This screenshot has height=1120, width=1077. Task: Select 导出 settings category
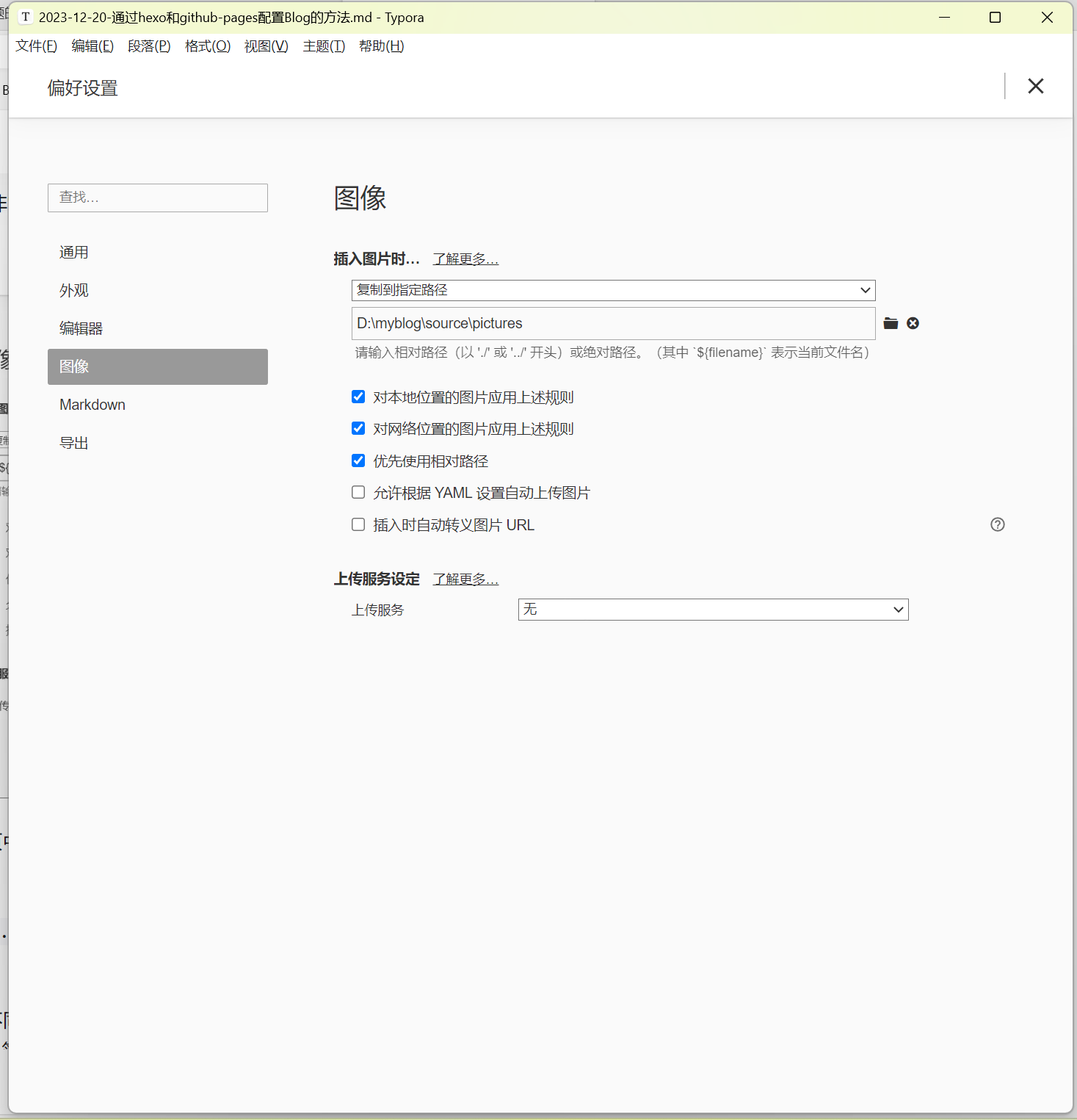click(158, 443)
